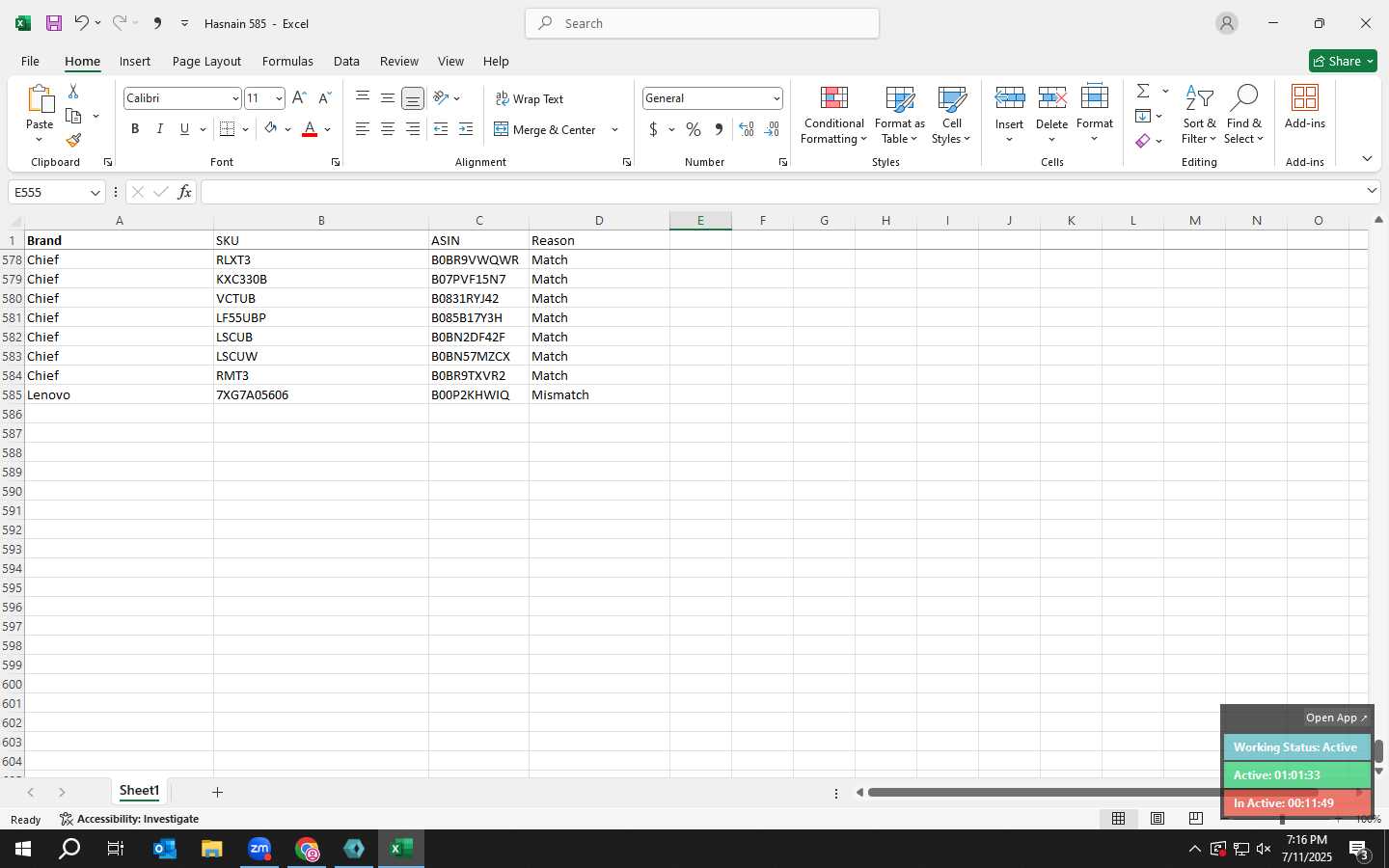Decrease indent in Alignment group

tap(441, 129)
